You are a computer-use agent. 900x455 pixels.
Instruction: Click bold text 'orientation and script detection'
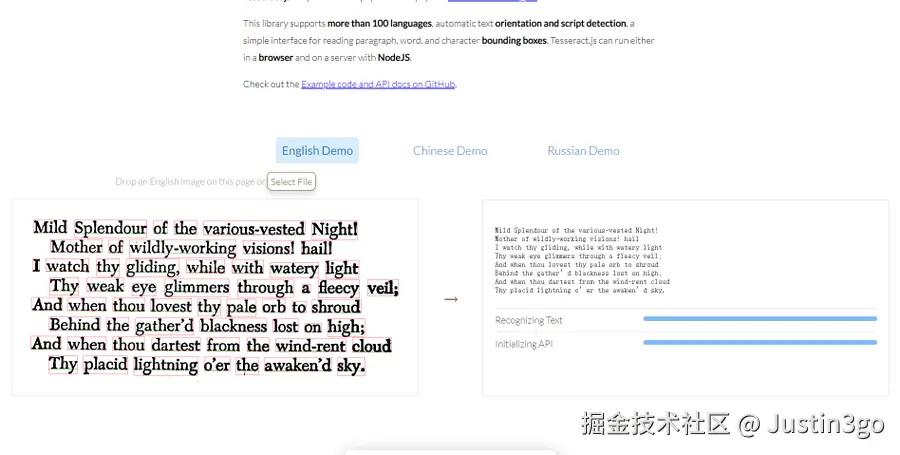coord(560,24)
